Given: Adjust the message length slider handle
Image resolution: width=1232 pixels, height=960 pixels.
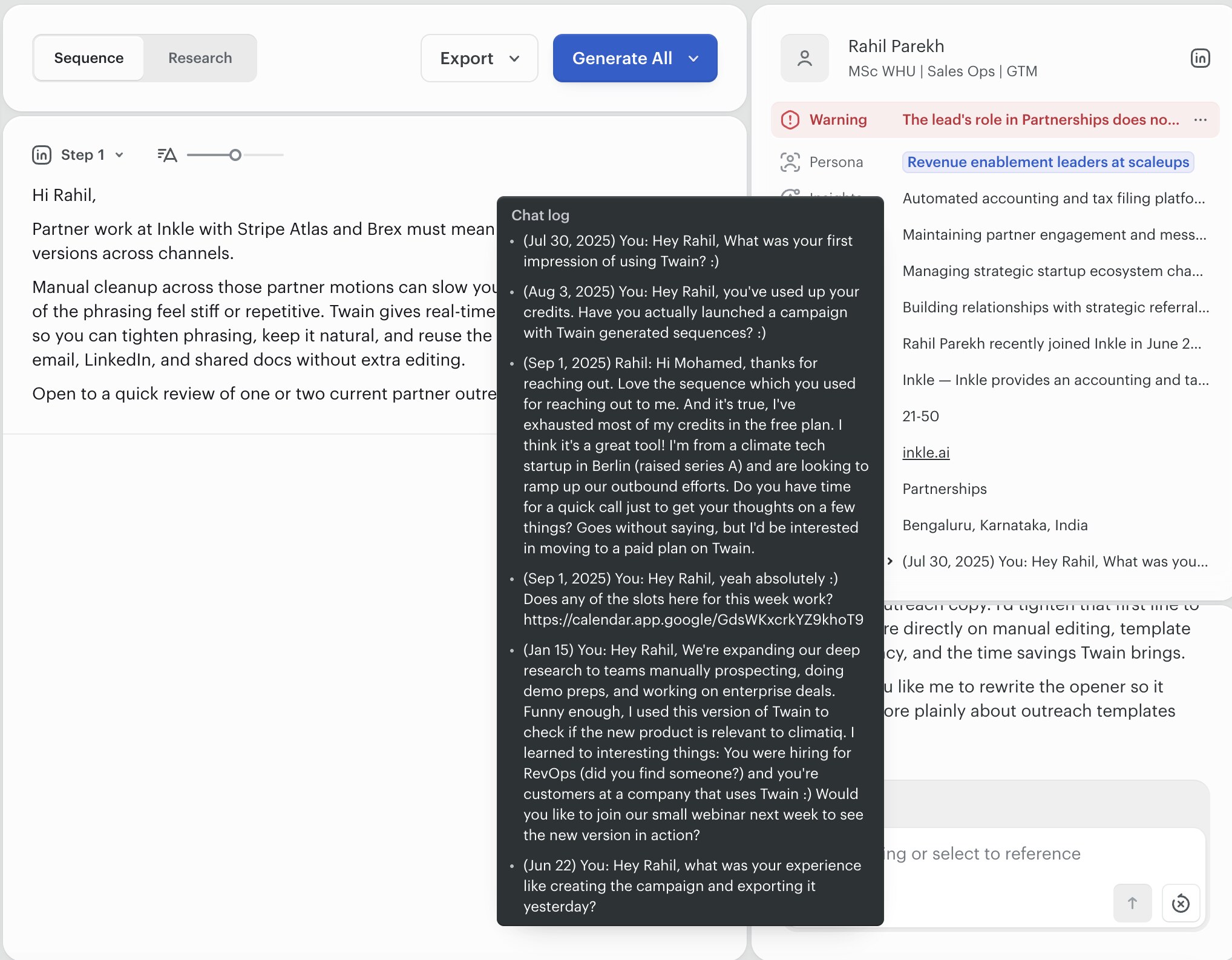Looking at the screenshot, I should click(235, 155).
